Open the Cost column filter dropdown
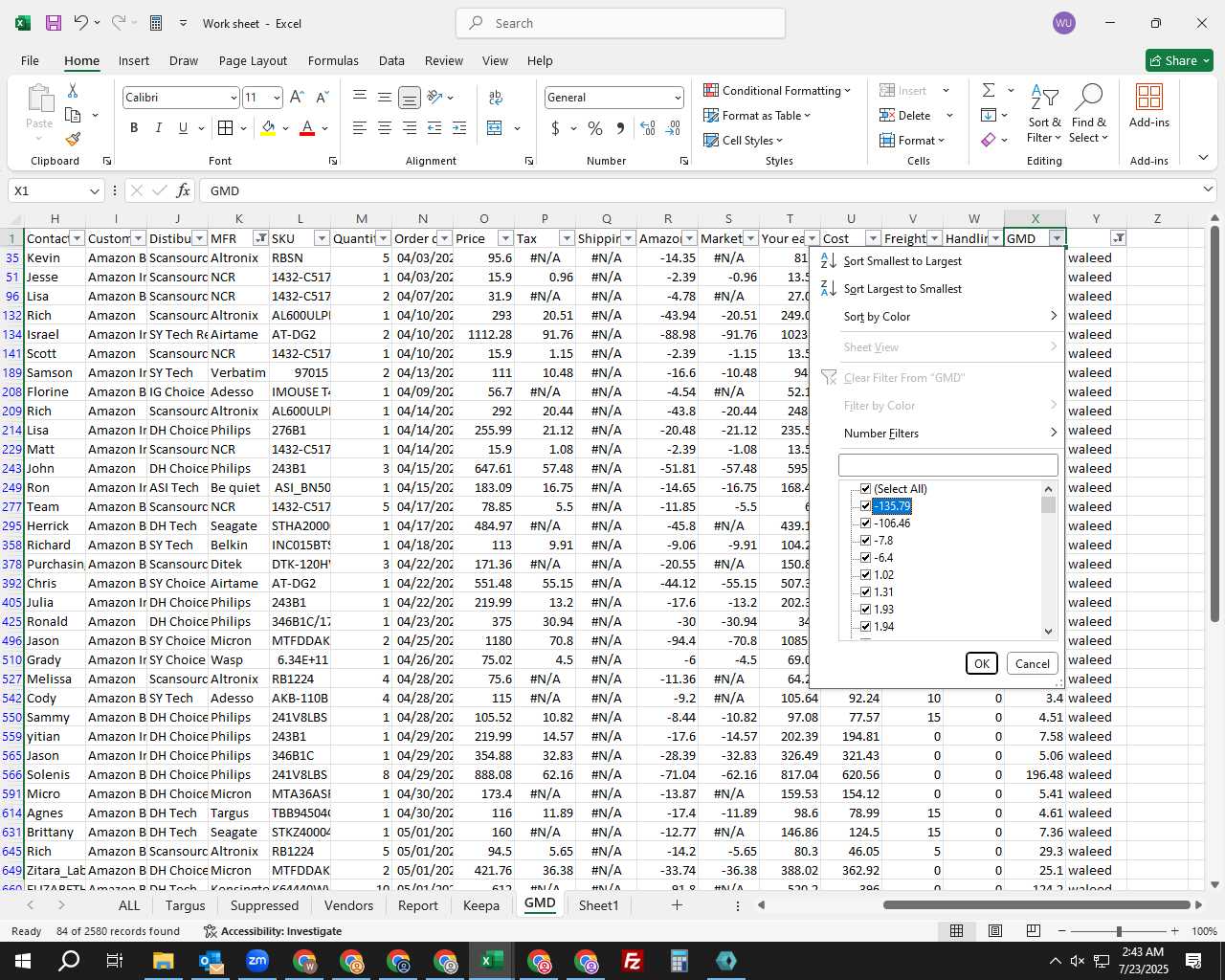The height and width of the screenshot is (980, 1225). [873, 238]
